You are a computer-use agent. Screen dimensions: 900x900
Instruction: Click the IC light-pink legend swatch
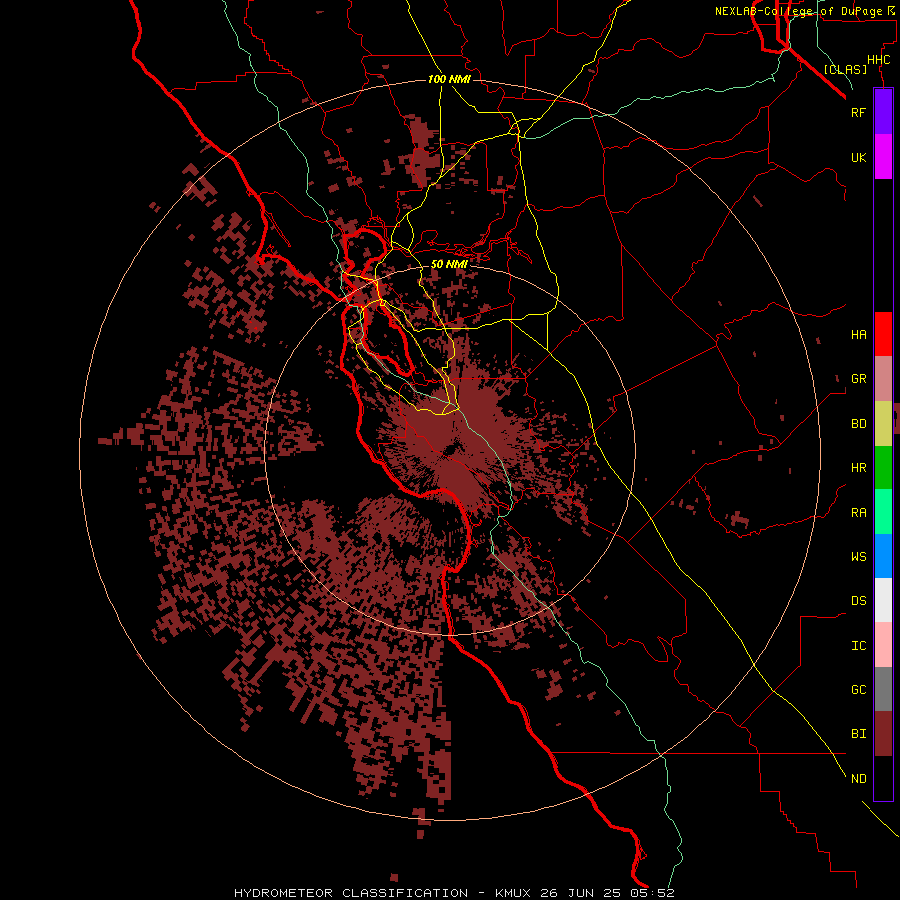(883, 645)
